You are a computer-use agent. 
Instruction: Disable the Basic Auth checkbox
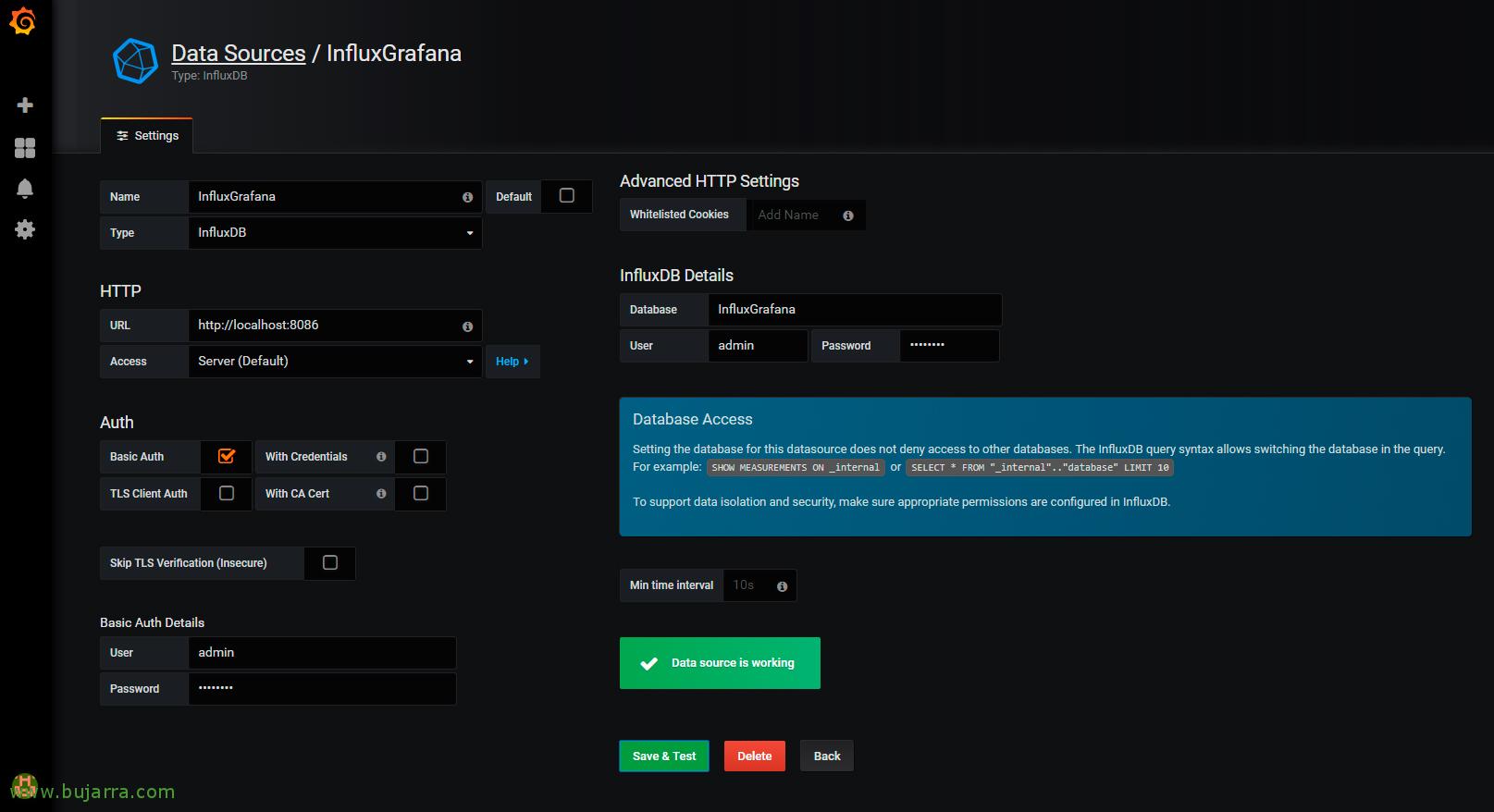tap(227, 456)
